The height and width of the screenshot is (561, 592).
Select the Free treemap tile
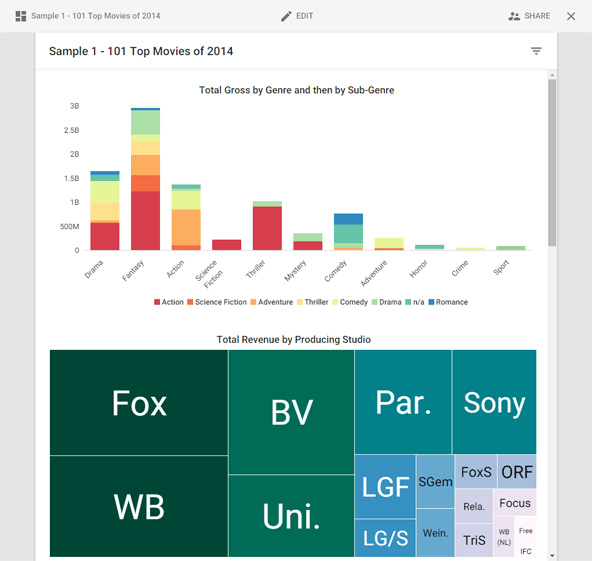click(526, 531)
